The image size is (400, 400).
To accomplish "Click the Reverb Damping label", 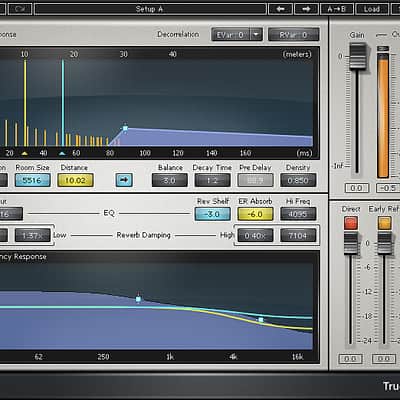I will click(143, 235).
